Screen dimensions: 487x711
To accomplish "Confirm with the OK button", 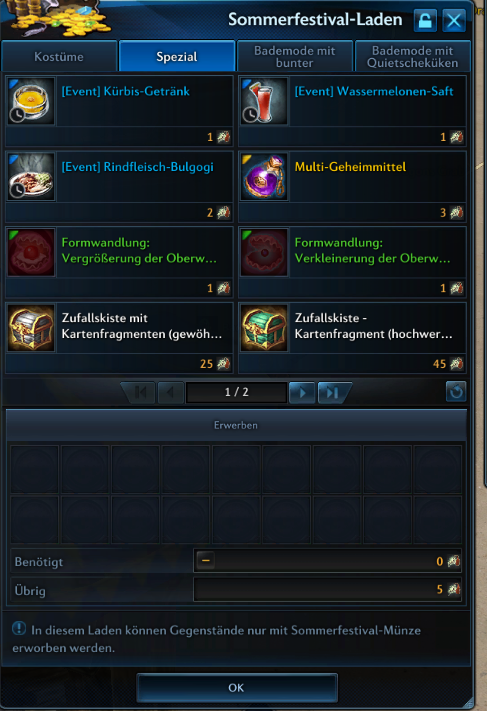I will click(x=237, y=687).
